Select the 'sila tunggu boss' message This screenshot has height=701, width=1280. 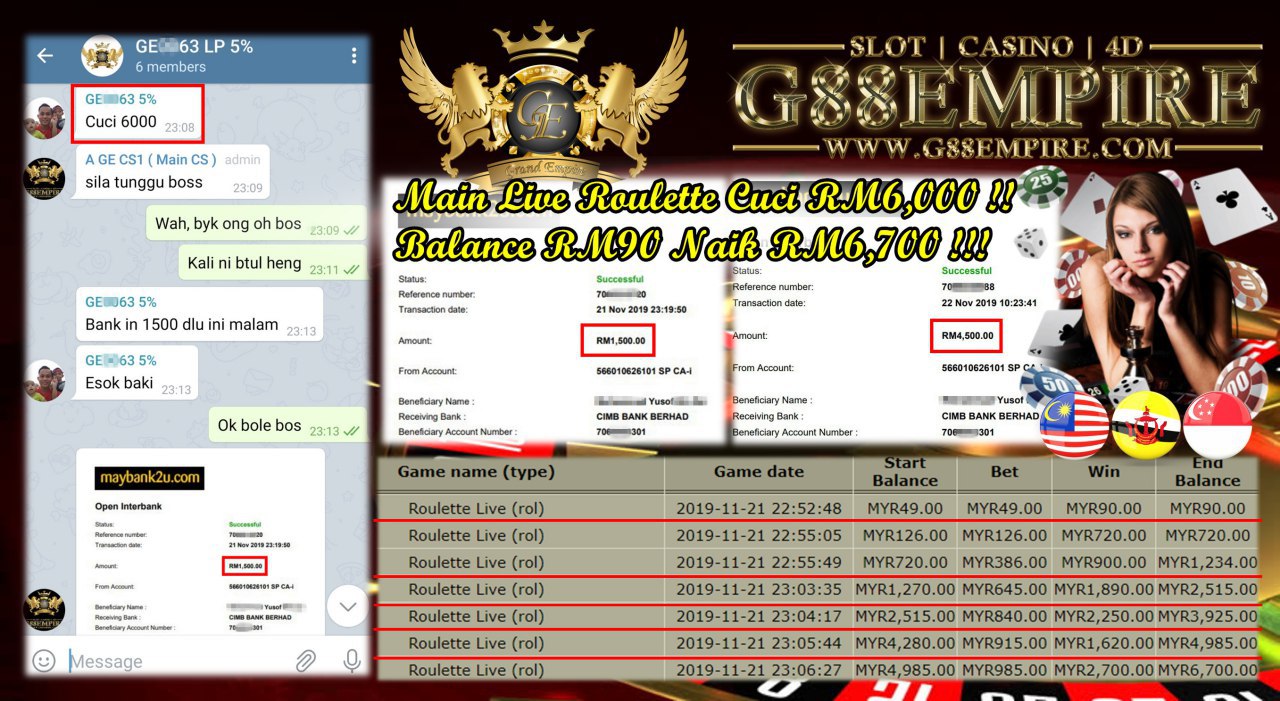pos(171,172)
